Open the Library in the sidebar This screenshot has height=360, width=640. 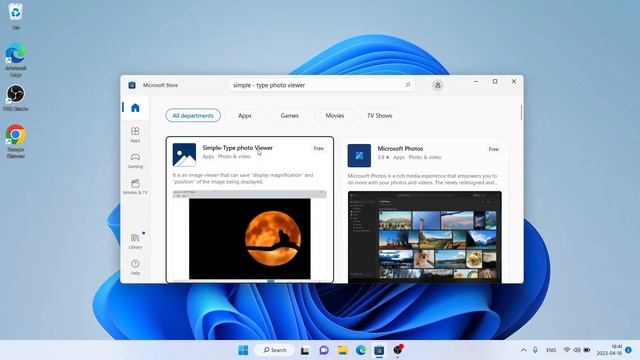pyautogui.click(x=135, y=241)
